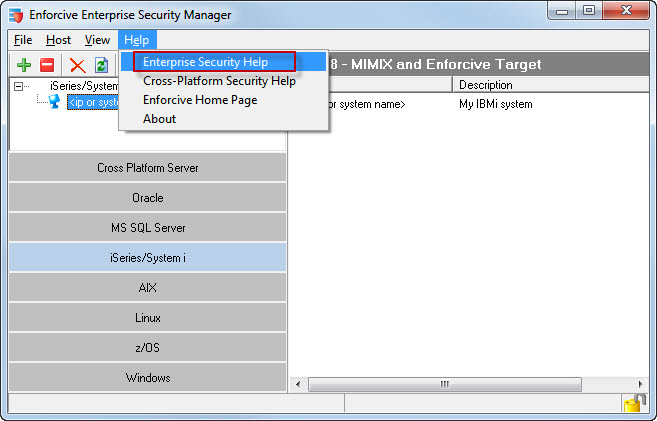
Task: Click the red X delete icon
Action: pos(78,65)
